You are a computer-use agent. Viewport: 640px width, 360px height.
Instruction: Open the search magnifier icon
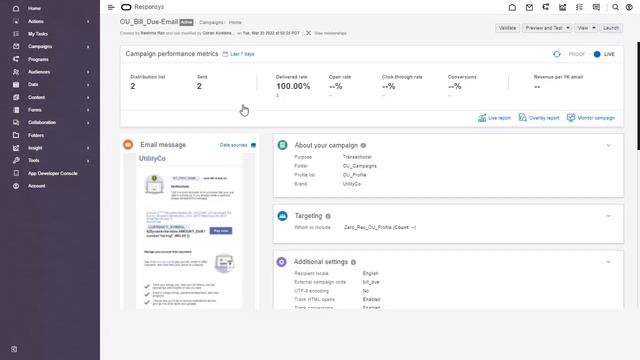pos(615,7)
